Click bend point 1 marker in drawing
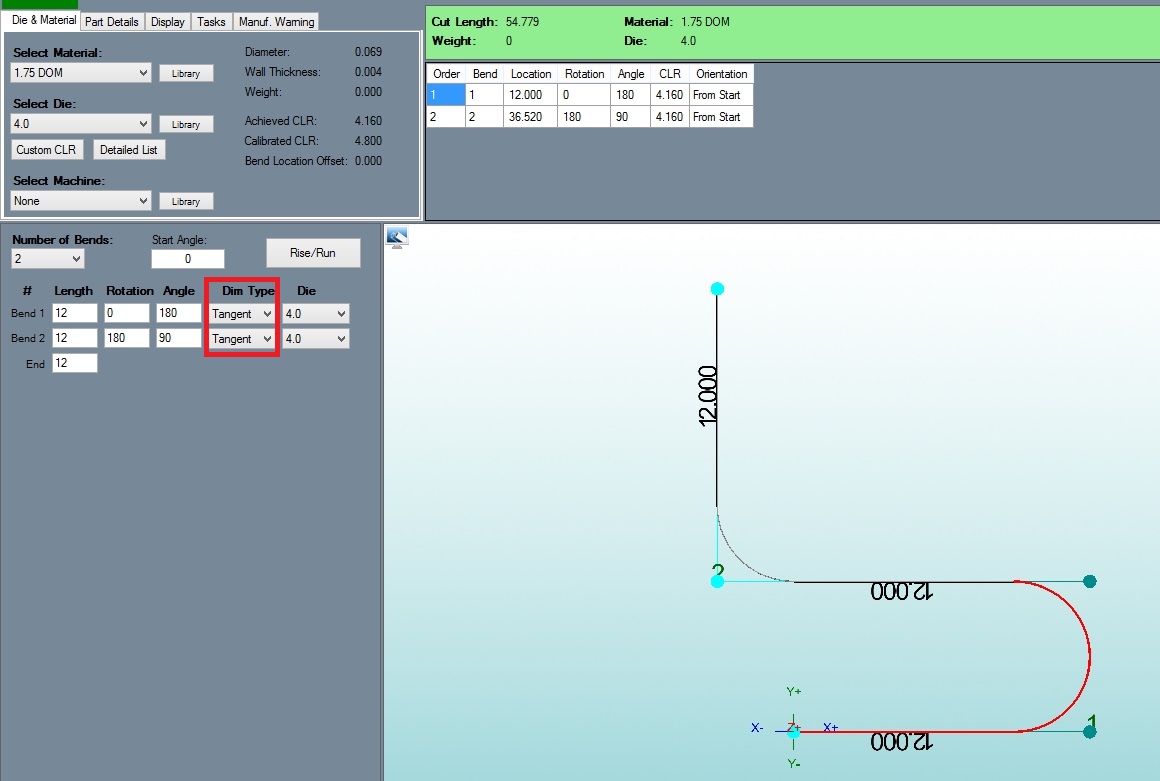This screenshot has width=1160, height=781. tap(1090, 731)
